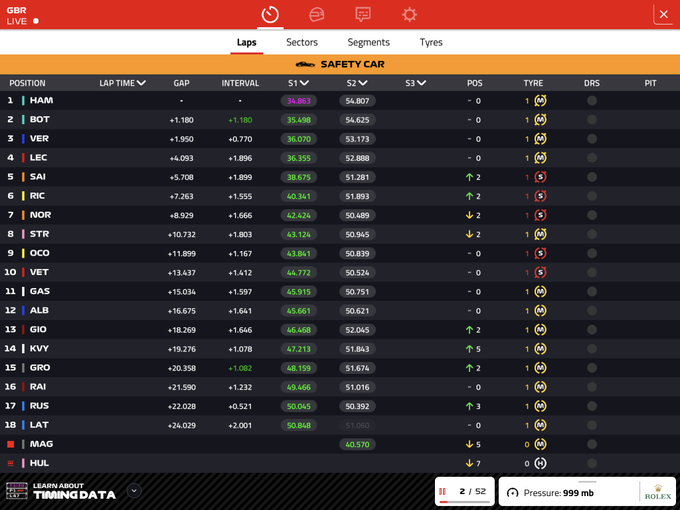Viewport: 680px width, 510px height.
Task: Click RAI's 49.466 S1 time
Action: [x=299, y=387]
